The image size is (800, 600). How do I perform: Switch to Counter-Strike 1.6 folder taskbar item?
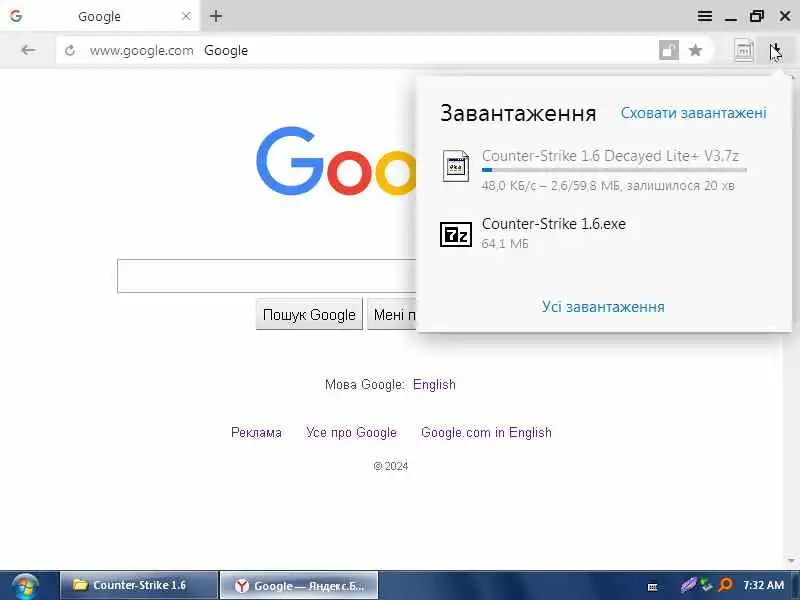tap(139, 585)
